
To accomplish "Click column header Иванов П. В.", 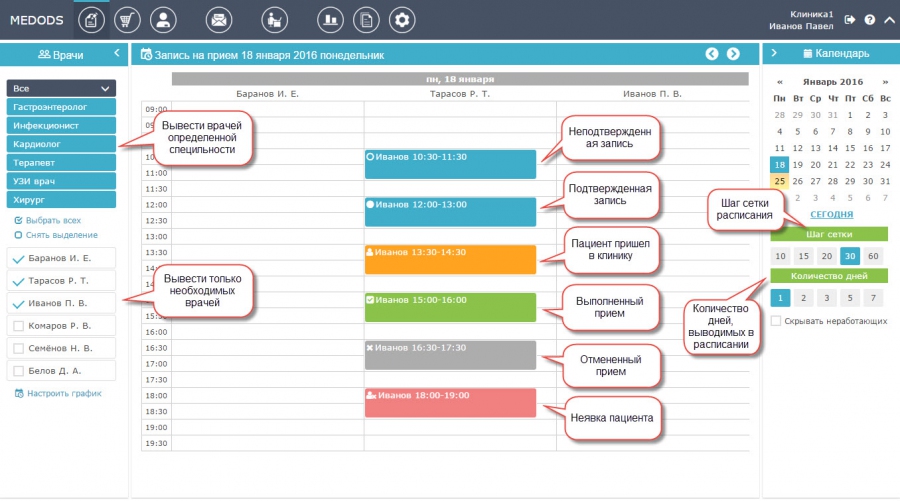I will [652, 94].
